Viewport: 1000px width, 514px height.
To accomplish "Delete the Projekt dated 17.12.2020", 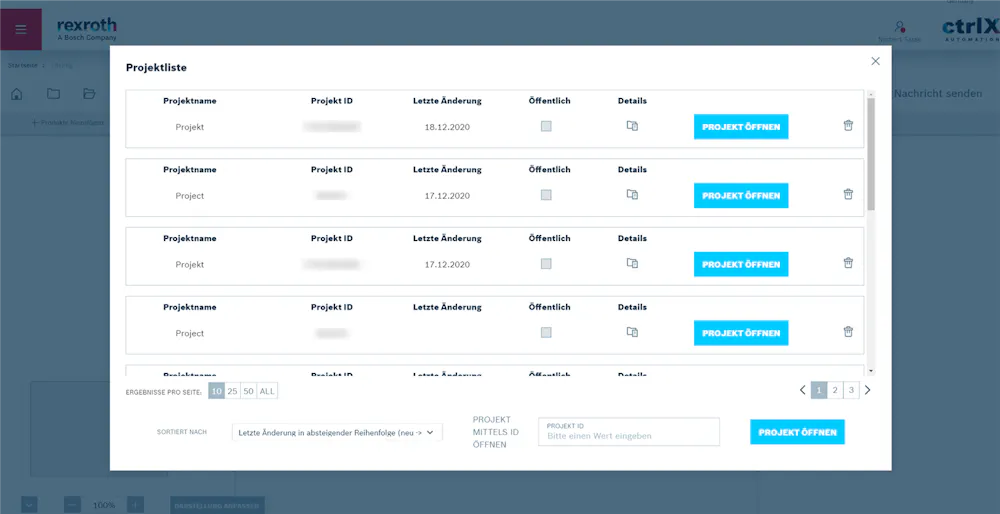I will tap(848, 263).
